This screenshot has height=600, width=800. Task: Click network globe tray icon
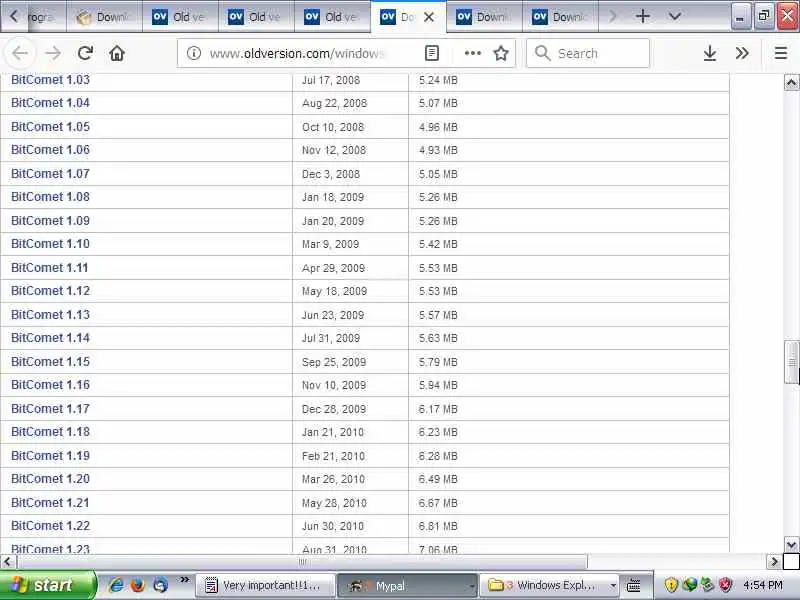point(690,584)
